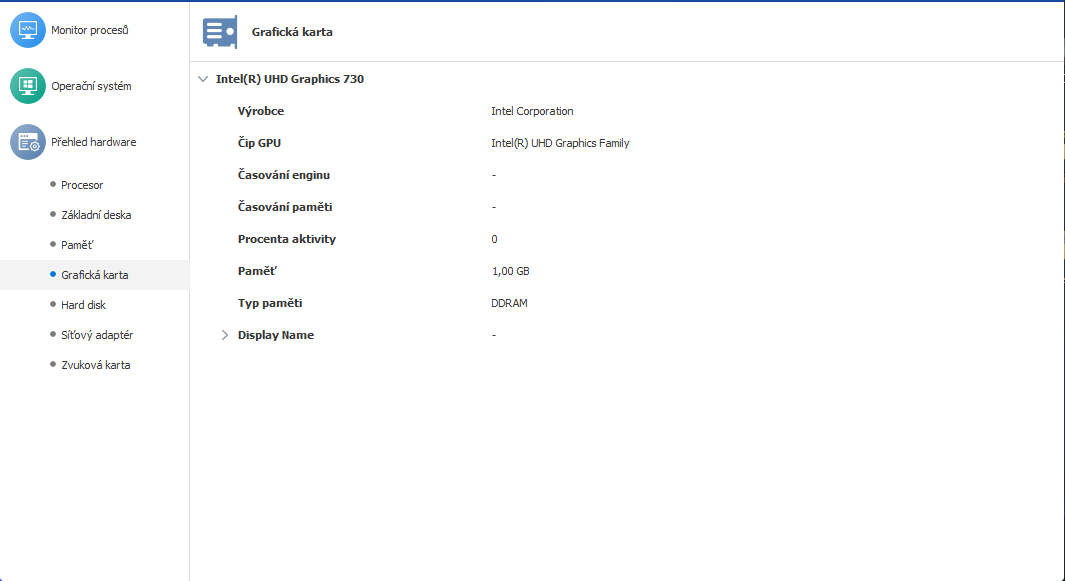1065x581 pixels.
Task: Click the Procenta aktivity label
Action: [x=287, y=239]
